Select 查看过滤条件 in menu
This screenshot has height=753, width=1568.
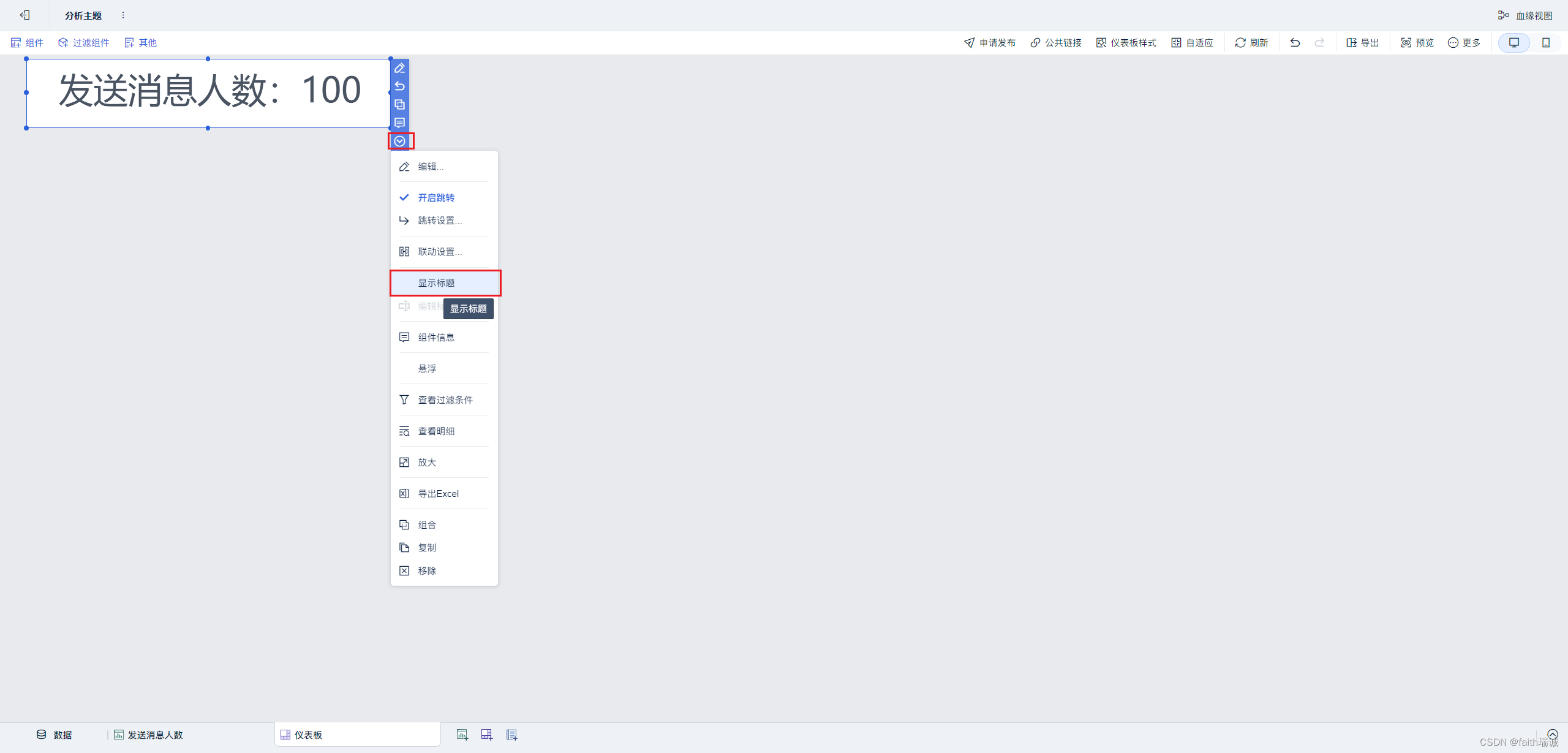click(444, 400)
